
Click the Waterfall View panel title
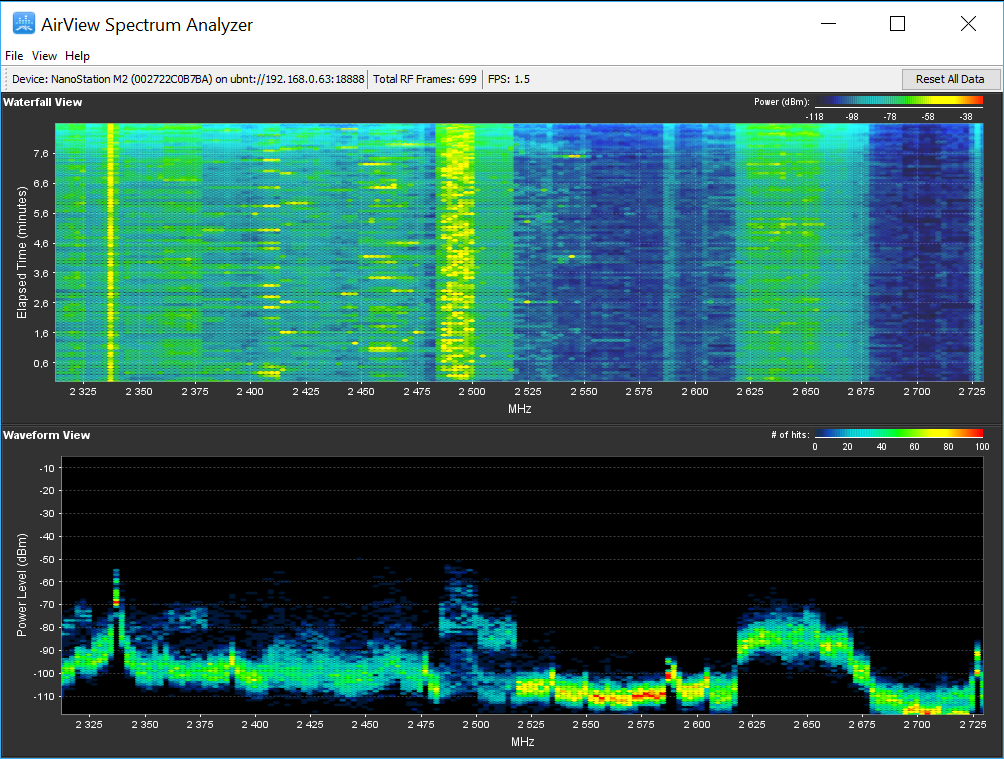(42, 102)
